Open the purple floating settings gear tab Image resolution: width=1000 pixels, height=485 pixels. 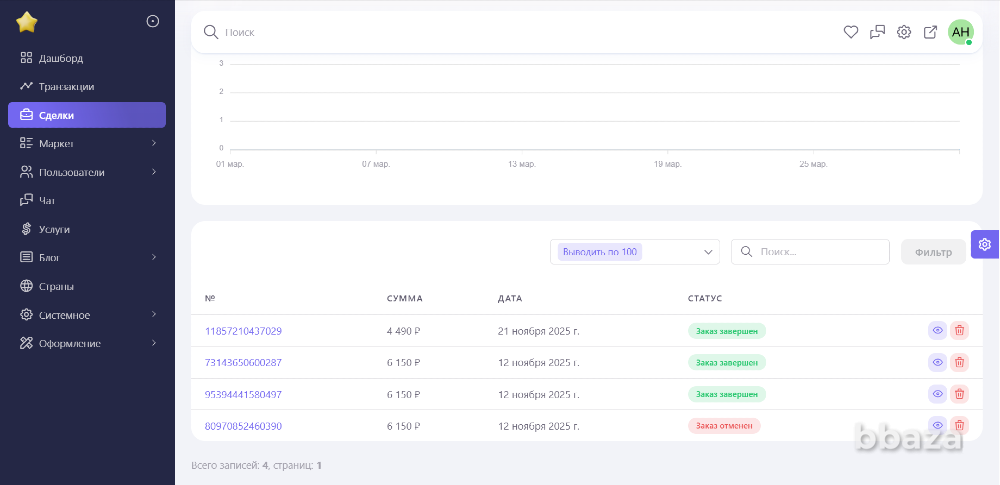click(x=985, y=244)
